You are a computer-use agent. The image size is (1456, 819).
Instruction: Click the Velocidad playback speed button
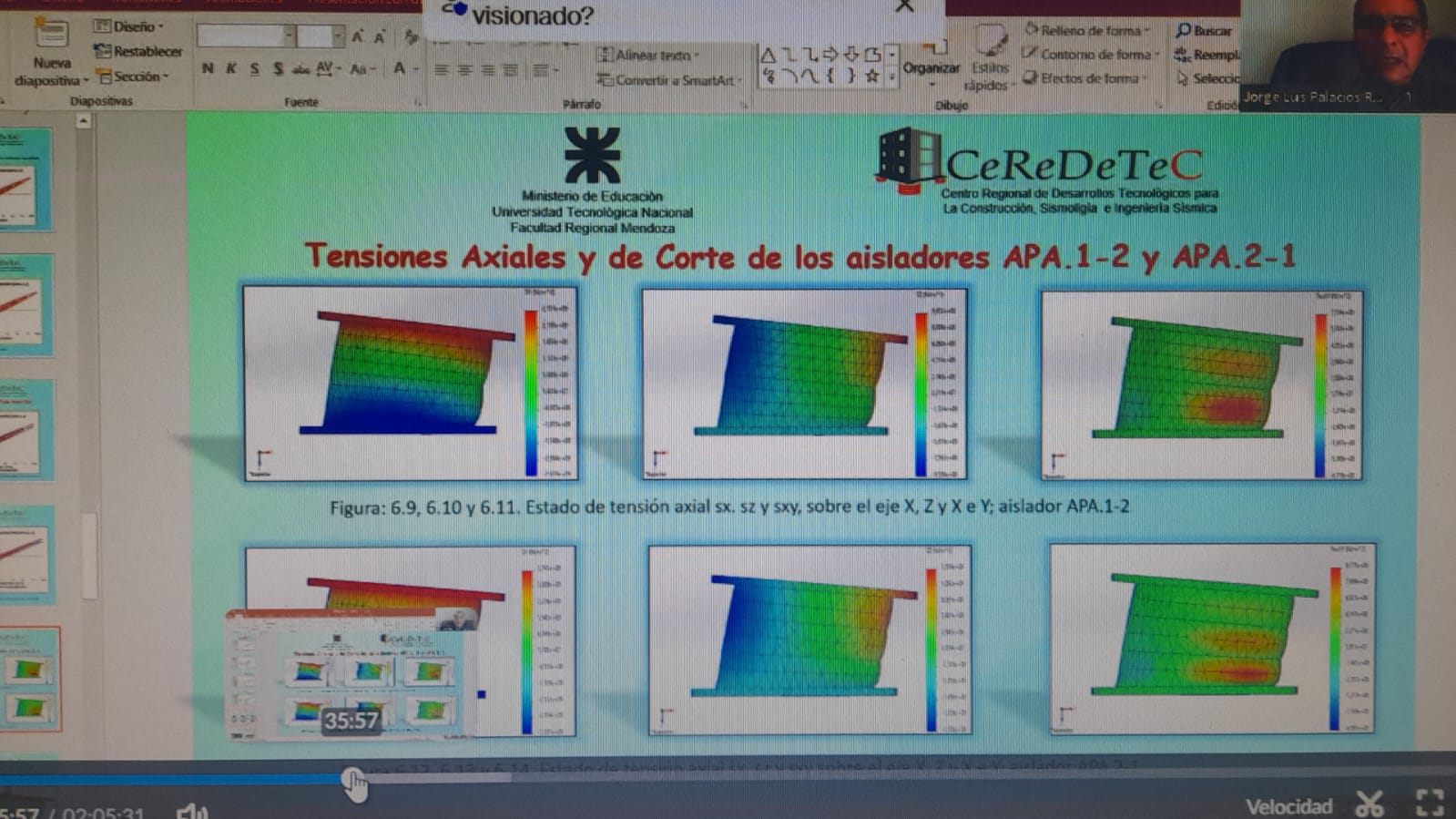1288,806
